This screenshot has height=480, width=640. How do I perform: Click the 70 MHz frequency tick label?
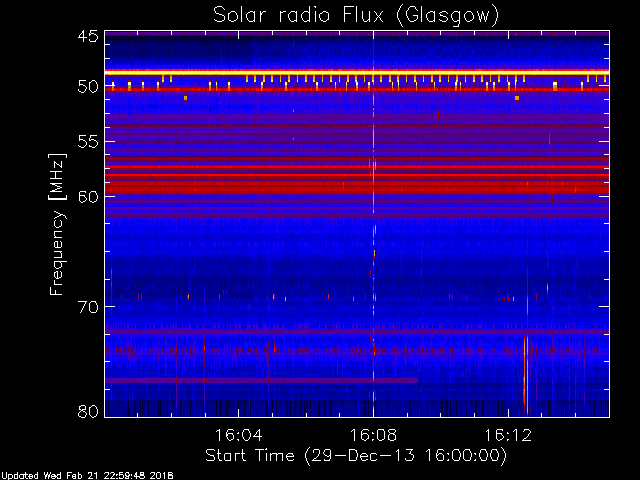pyautogui.click(x=88, y=307)
